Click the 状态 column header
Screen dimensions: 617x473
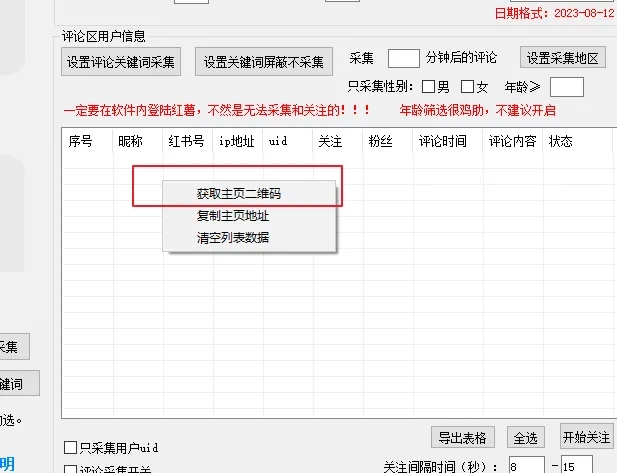[577, 141]
